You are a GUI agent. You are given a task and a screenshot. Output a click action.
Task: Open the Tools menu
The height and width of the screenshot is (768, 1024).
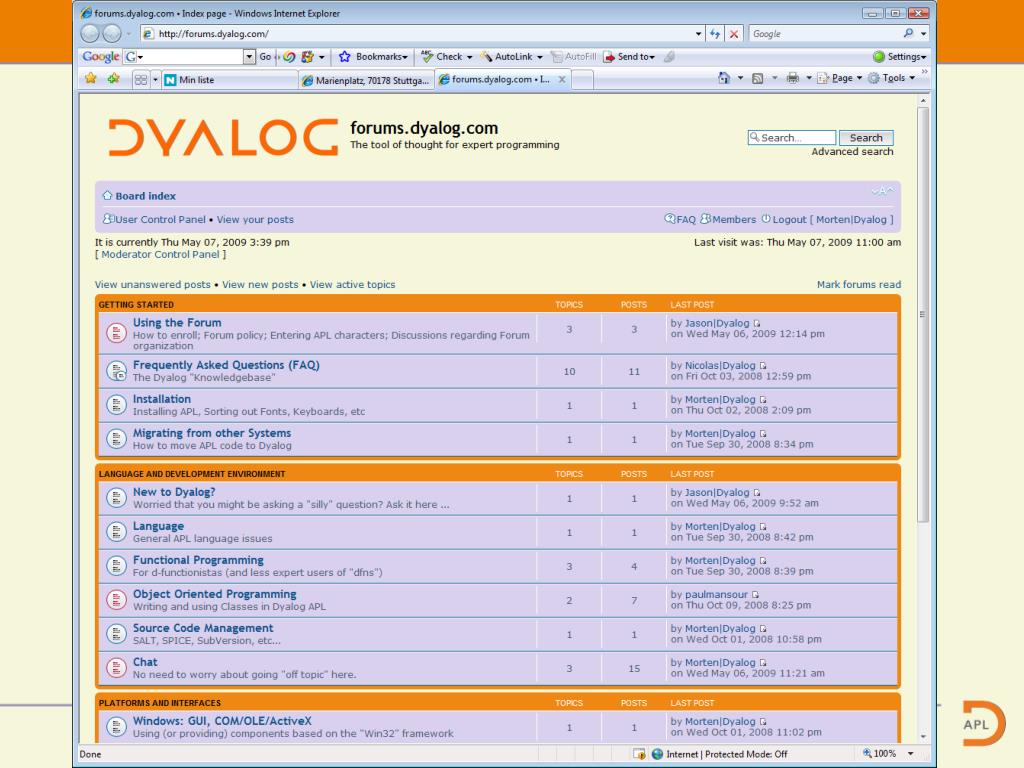(x=892, y=78)
